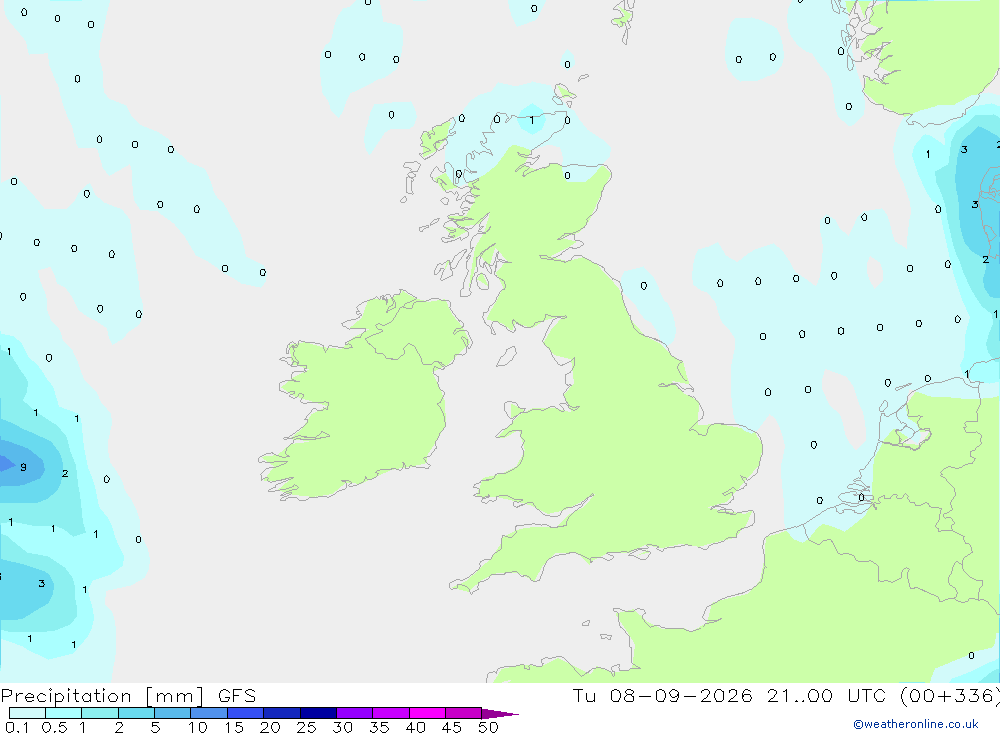This screenshot has height=733, width=1000.
Task: Click the 35–40 mm purple legend swatch
Action: click(x=391, y=713)
